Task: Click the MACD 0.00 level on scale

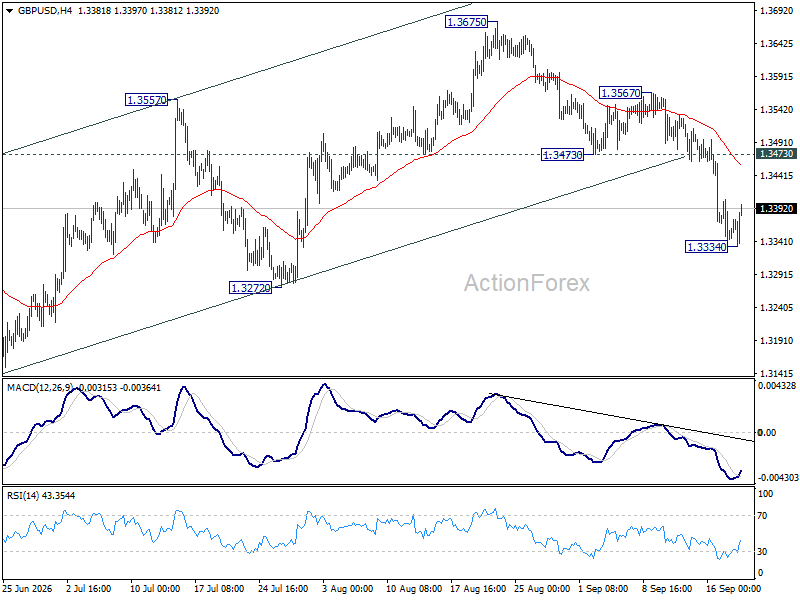Action: (767, 433)
